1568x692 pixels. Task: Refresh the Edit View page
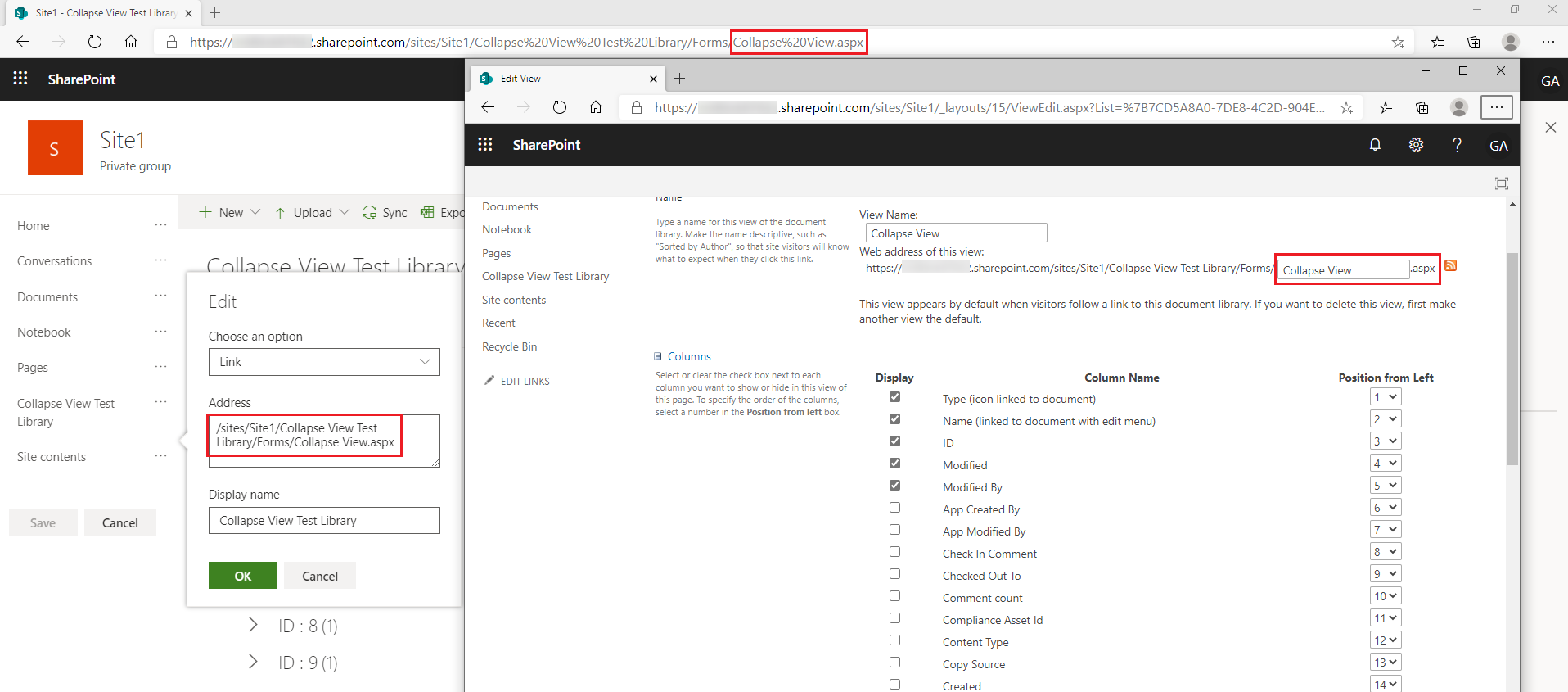[x=560, y=107]
